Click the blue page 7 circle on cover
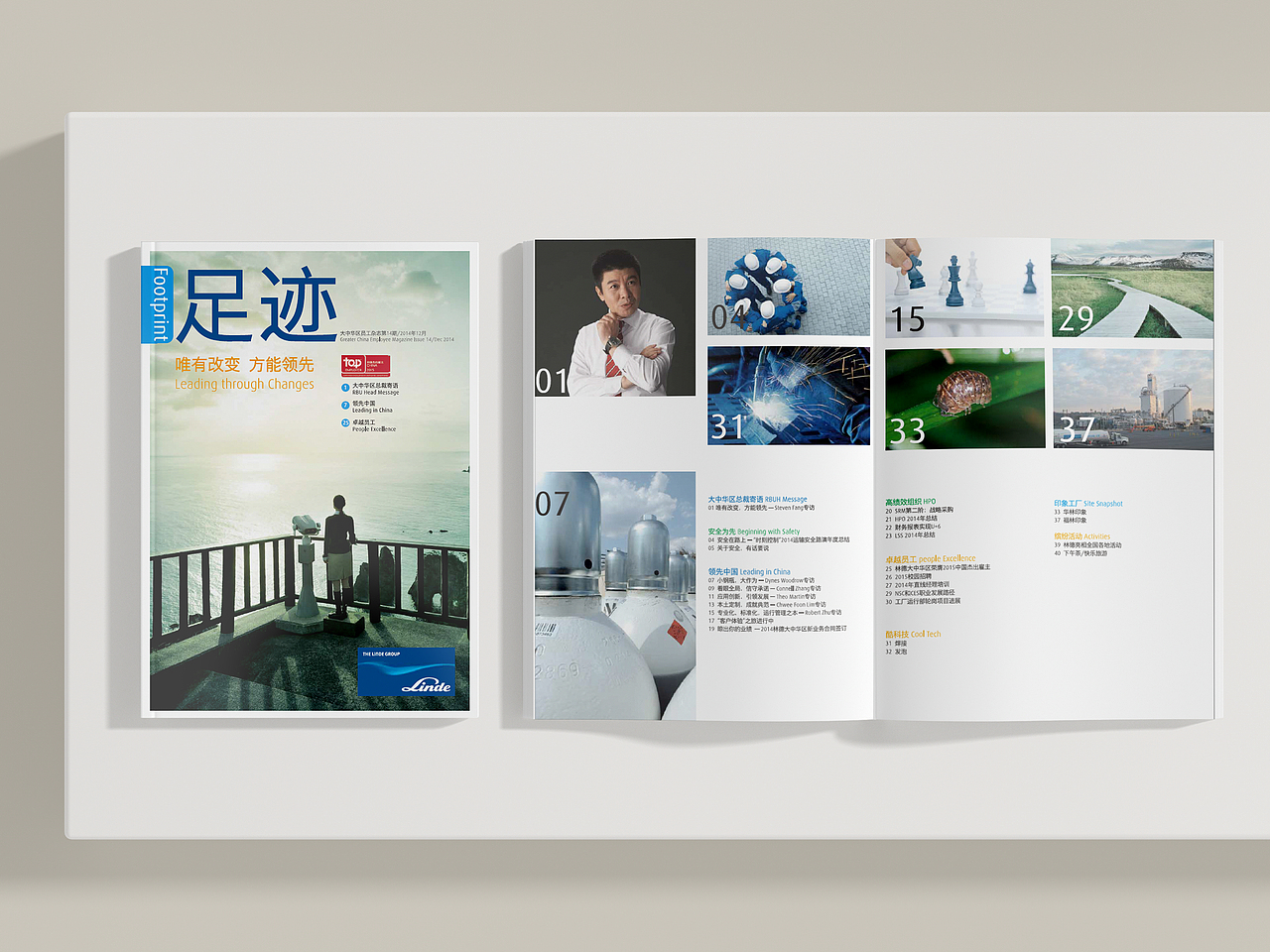1270x952 pixels. 345,406
